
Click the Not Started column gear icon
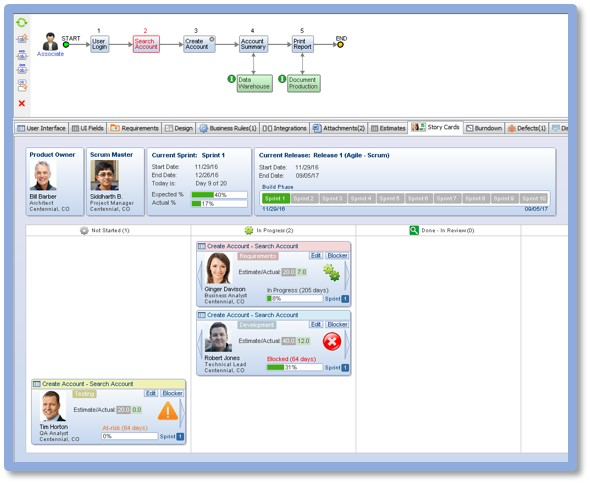84,230
